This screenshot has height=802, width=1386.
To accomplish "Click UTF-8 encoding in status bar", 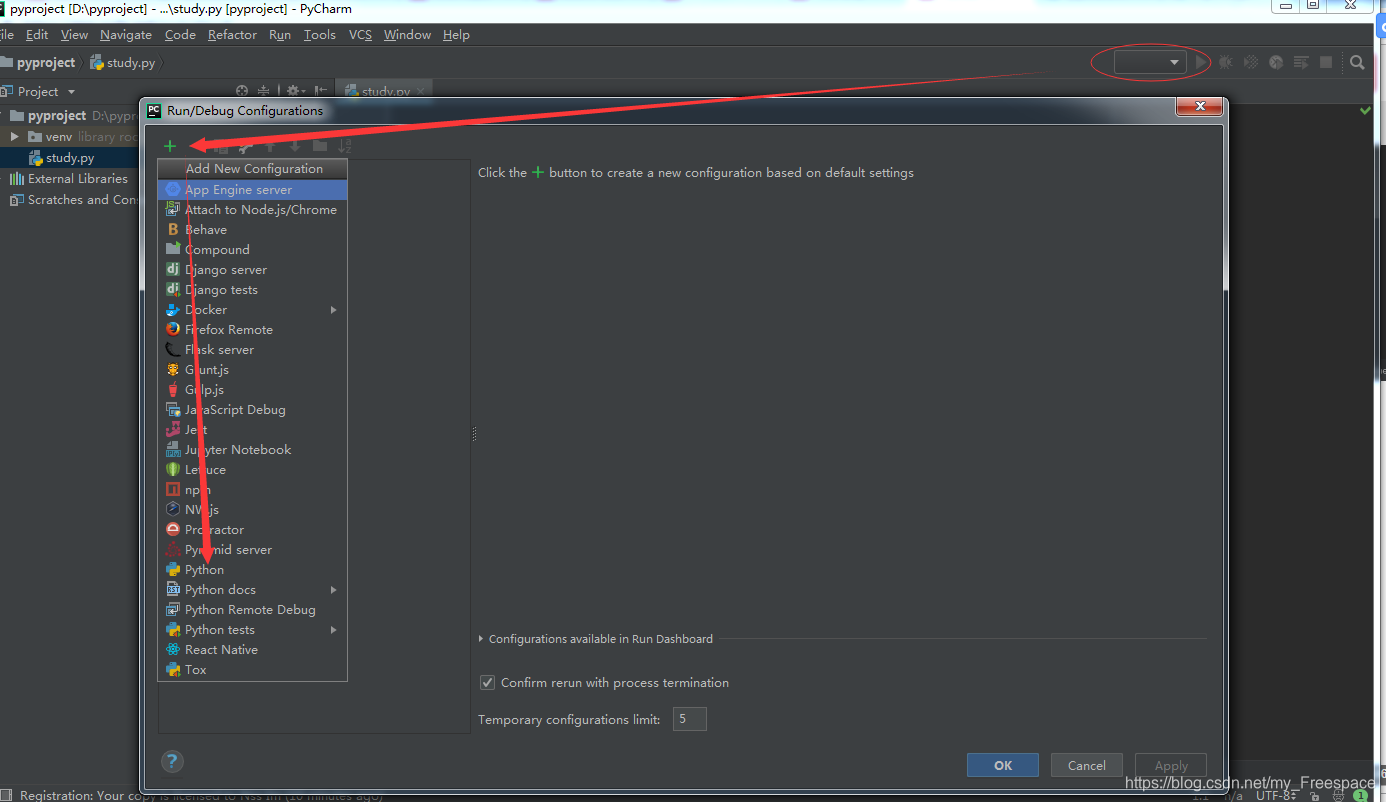I will pos(1277,795).
